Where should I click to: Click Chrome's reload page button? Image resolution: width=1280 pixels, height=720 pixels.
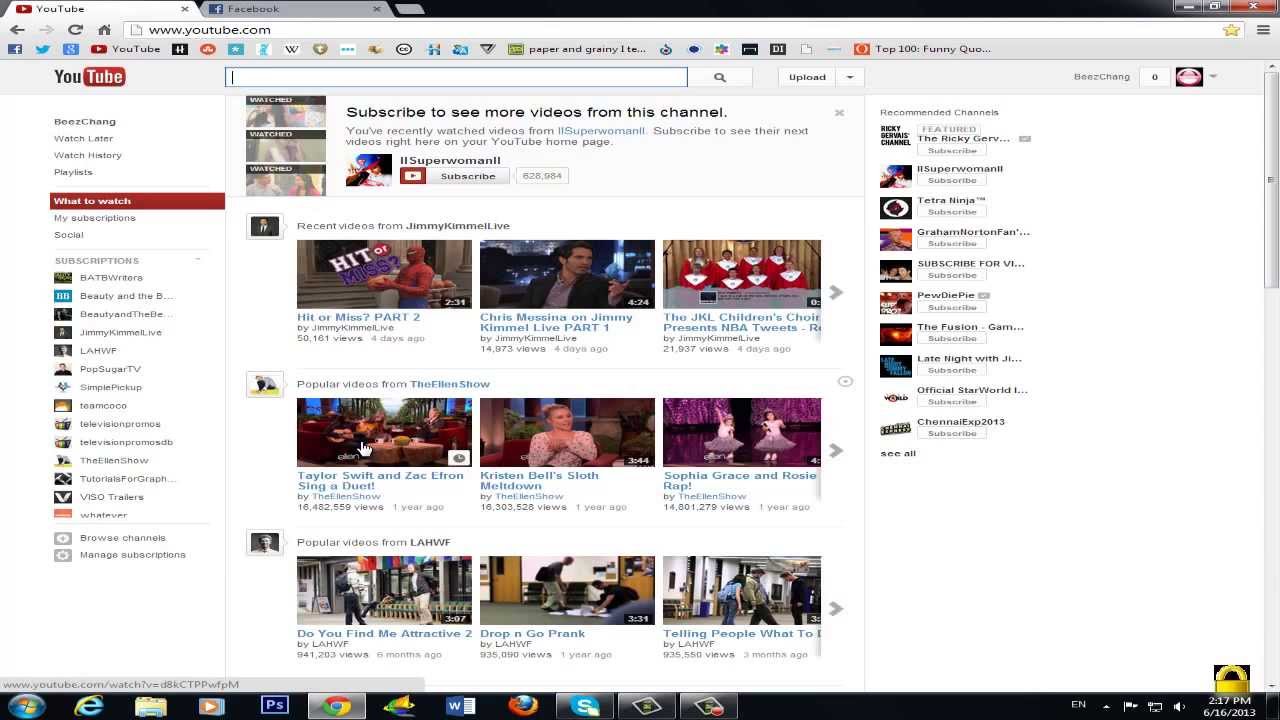click(75, 30)
